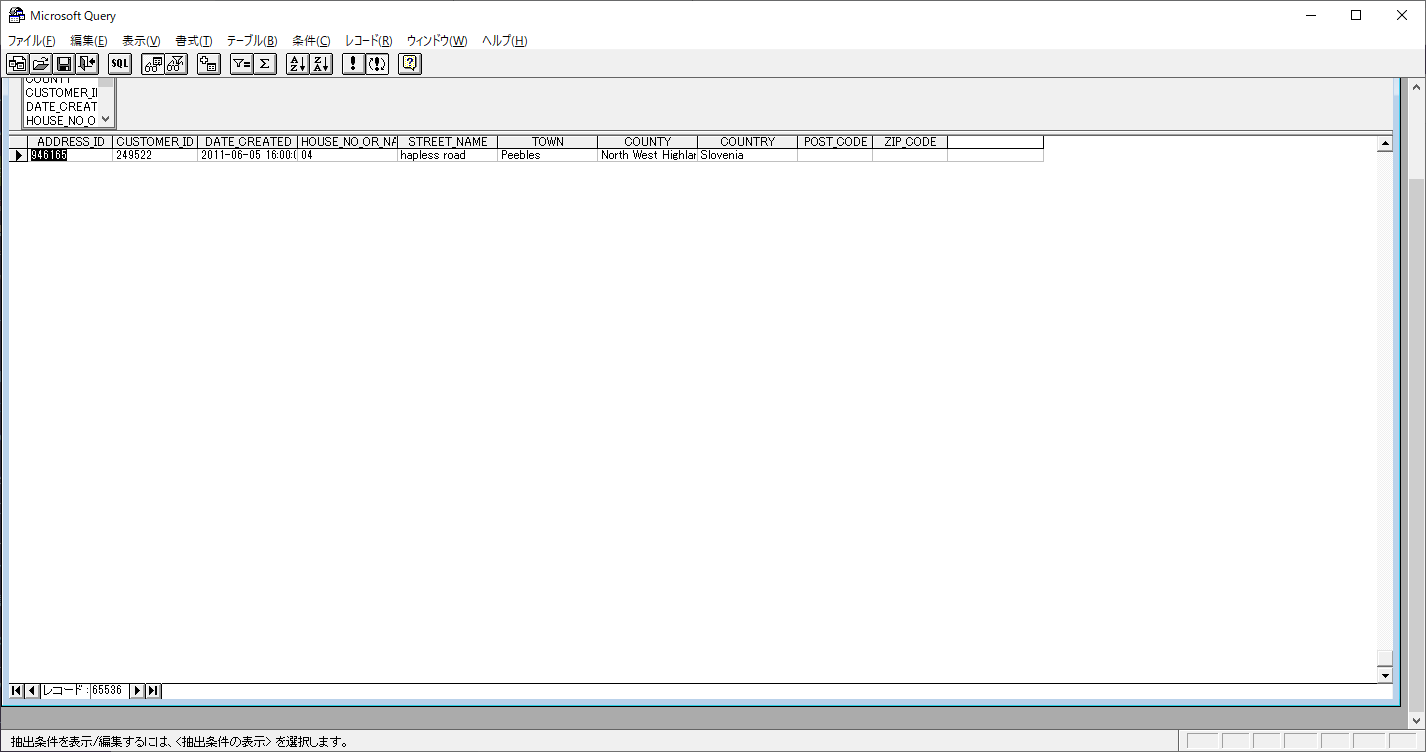Open the ヘルプ(H) menu
Screen dimensions: 1426x752
pyautogui.click(x=505, y=41)
